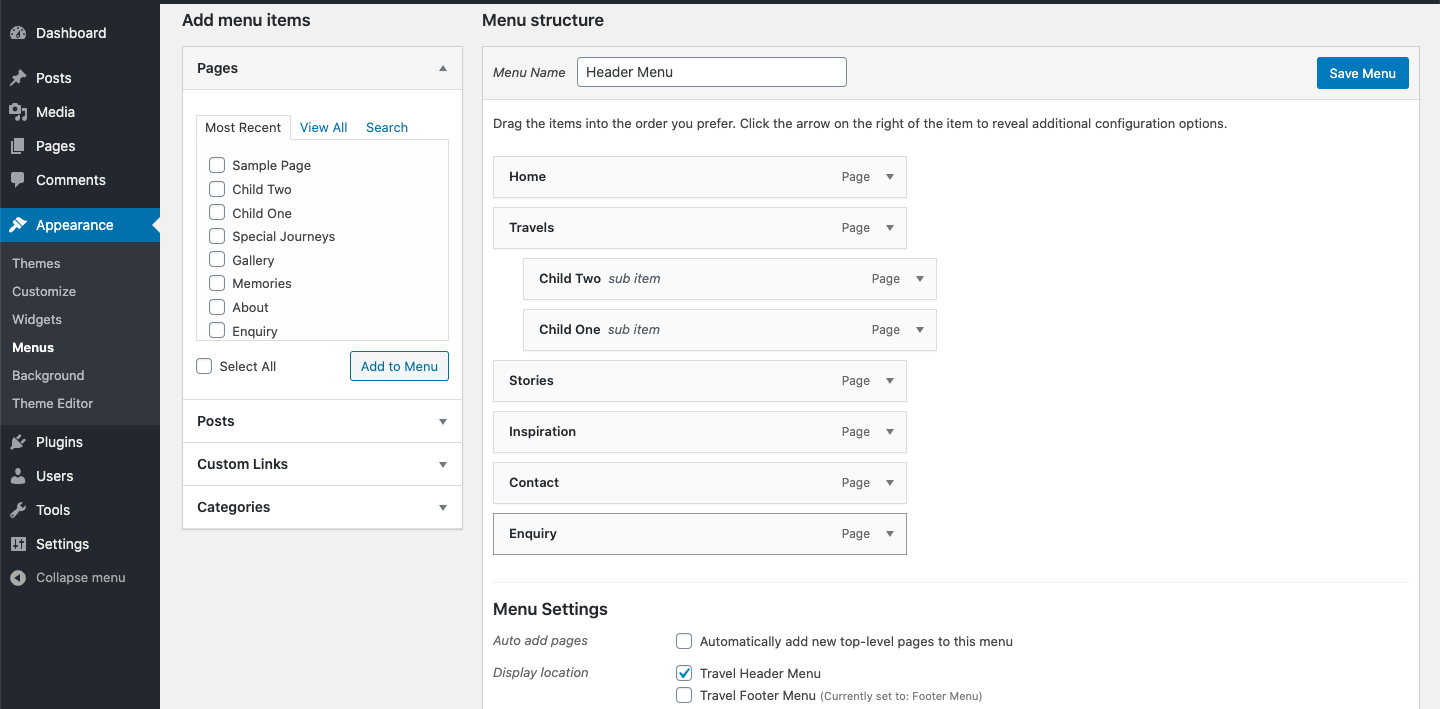The width and height of the screenshot is (1440, 709).
Task: Click the Menu Name text field
Action: pyautogui.click(x=711, y=72)
